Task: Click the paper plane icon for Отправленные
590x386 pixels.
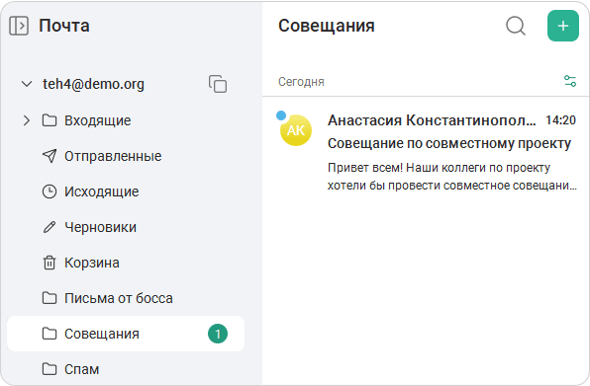Action: click(49, 156)
